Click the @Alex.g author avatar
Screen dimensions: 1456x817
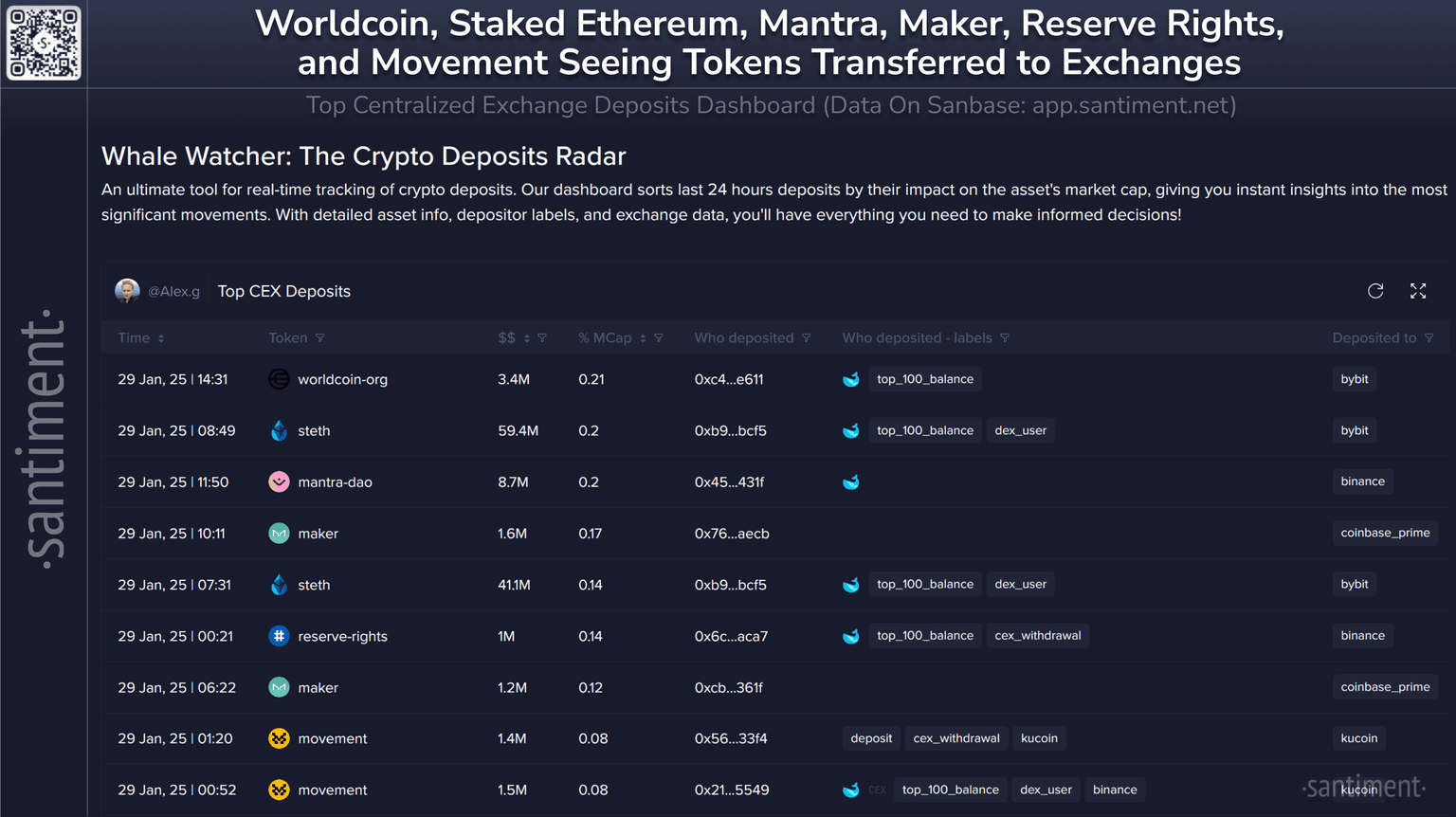(127, 291)
